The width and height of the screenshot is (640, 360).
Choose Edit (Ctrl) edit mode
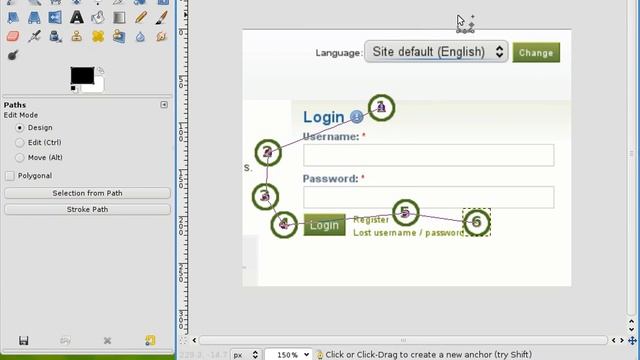pos(38,142)
